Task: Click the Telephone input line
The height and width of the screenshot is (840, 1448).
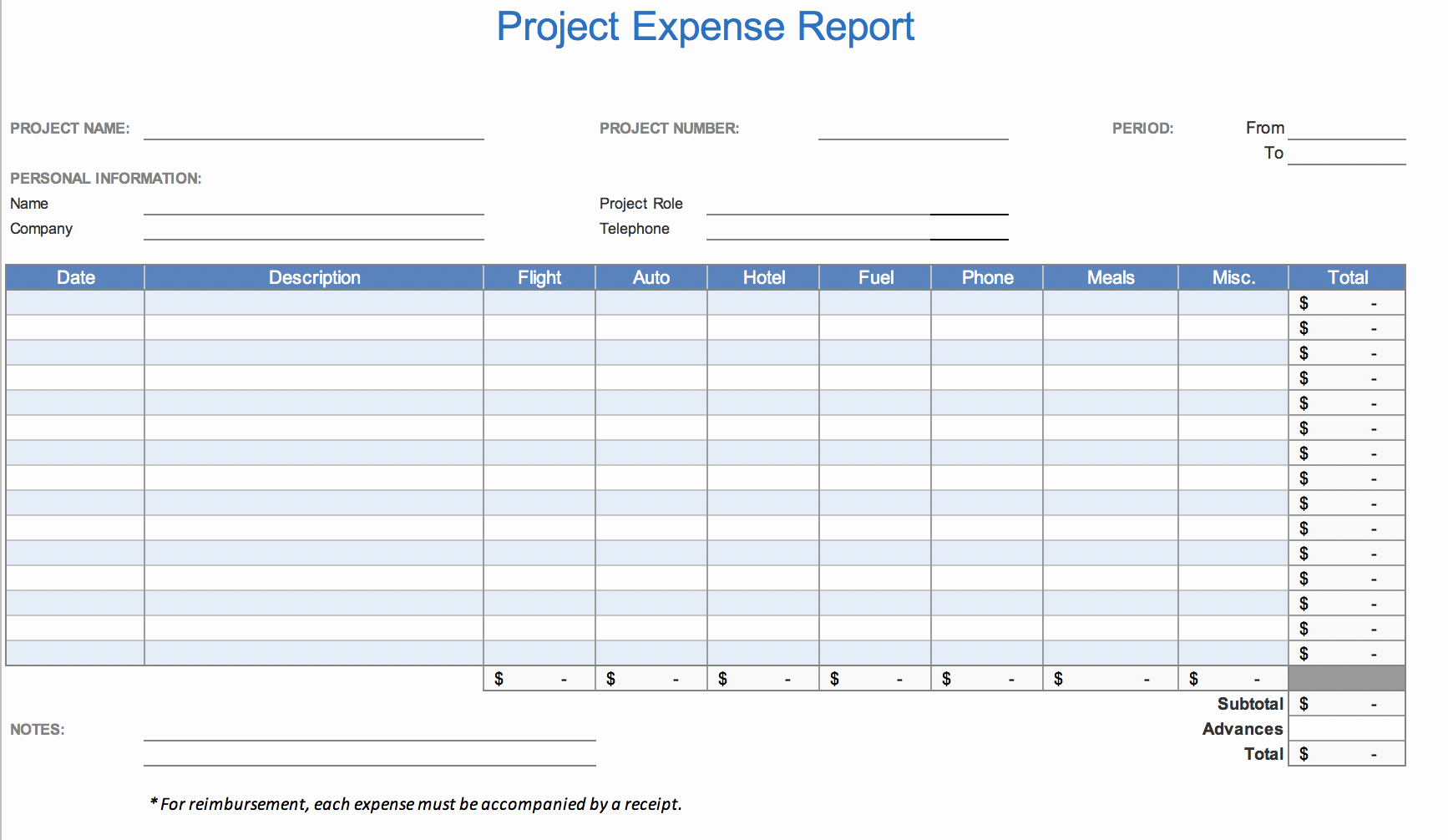Action: 858,229
